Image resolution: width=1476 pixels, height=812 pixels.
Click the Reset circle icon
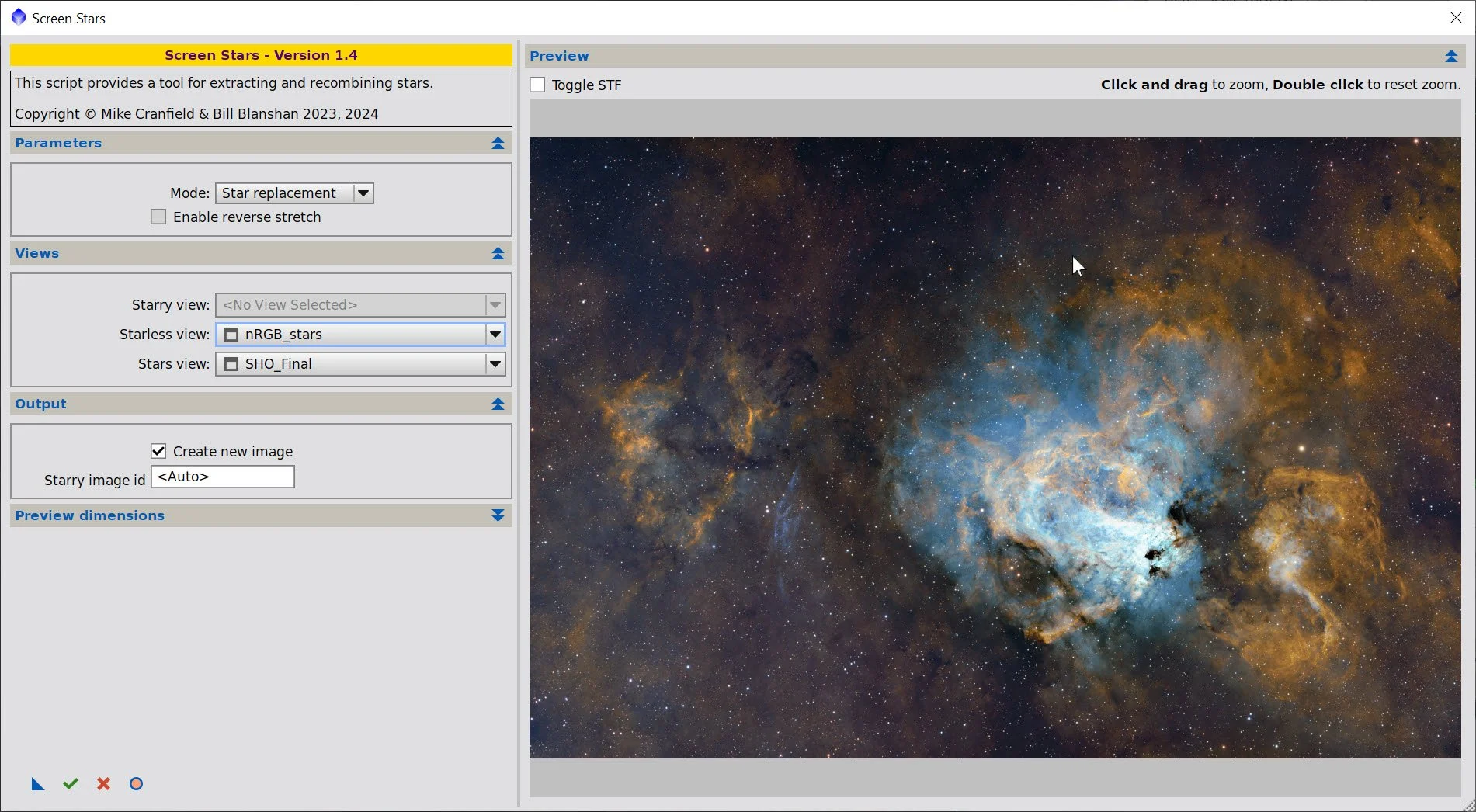(136, 784)
